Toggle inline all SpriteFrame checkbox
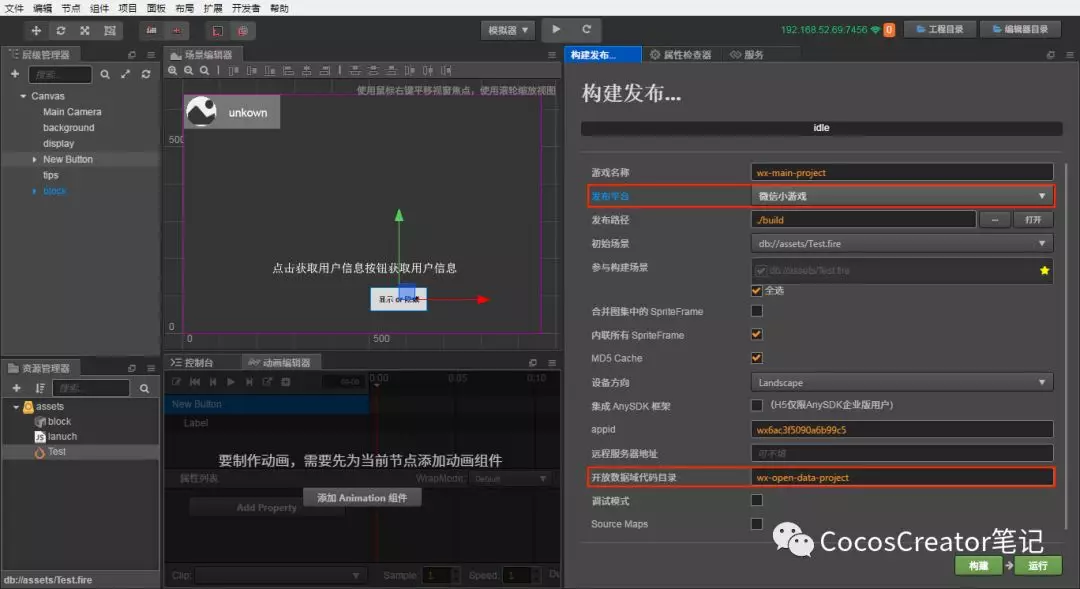1080x589 pixels. 757,334
